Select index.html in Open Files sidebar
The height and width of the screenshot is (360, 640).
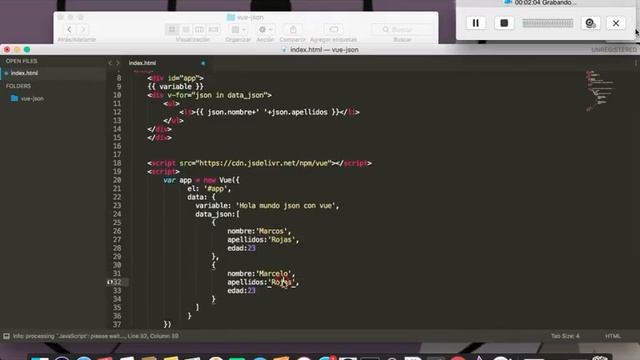[x=24, y=73]
